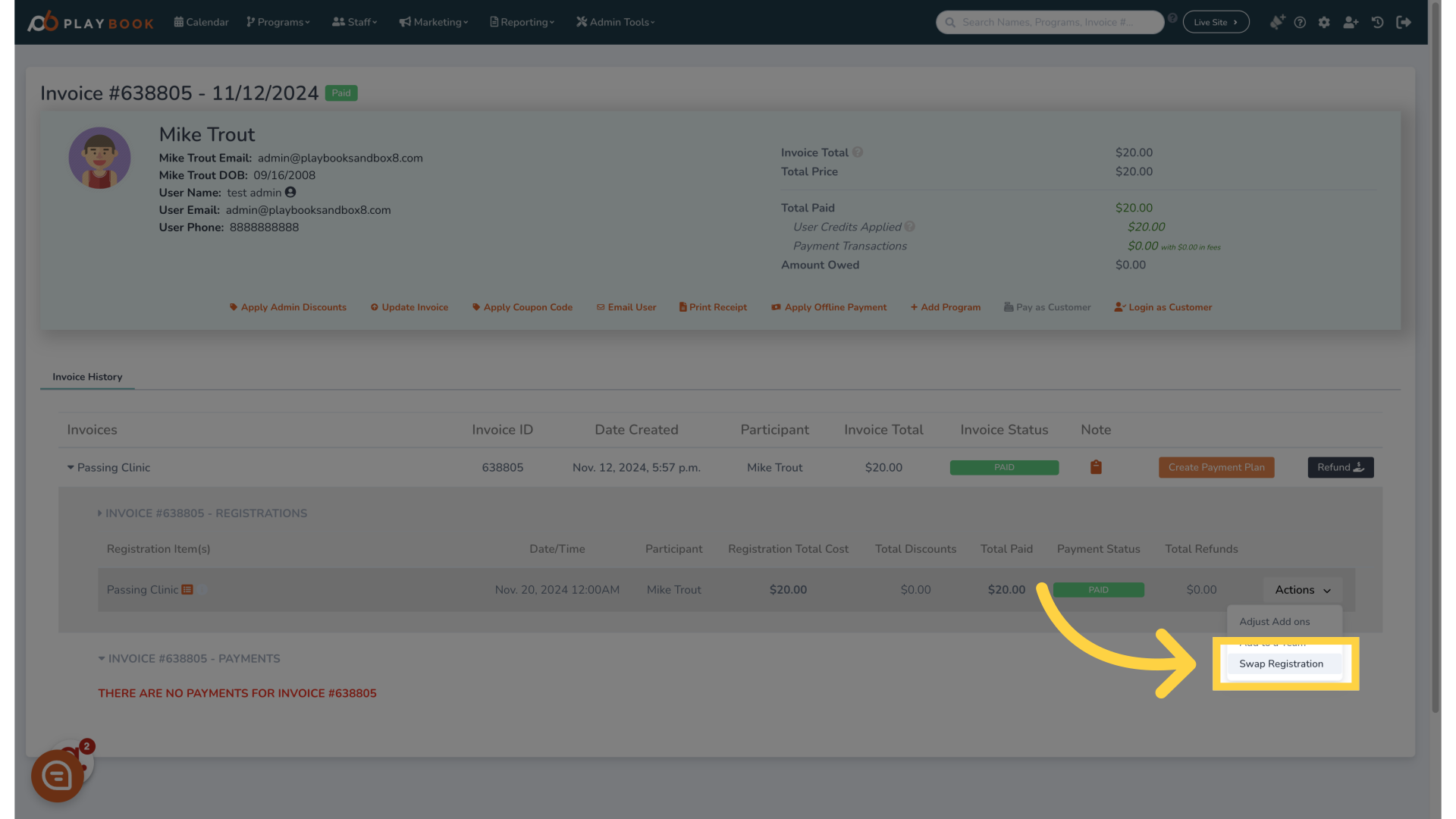Select Swap Registration from Actions menu
This screenshot has width=1456, height=819.
[1281, 663]
